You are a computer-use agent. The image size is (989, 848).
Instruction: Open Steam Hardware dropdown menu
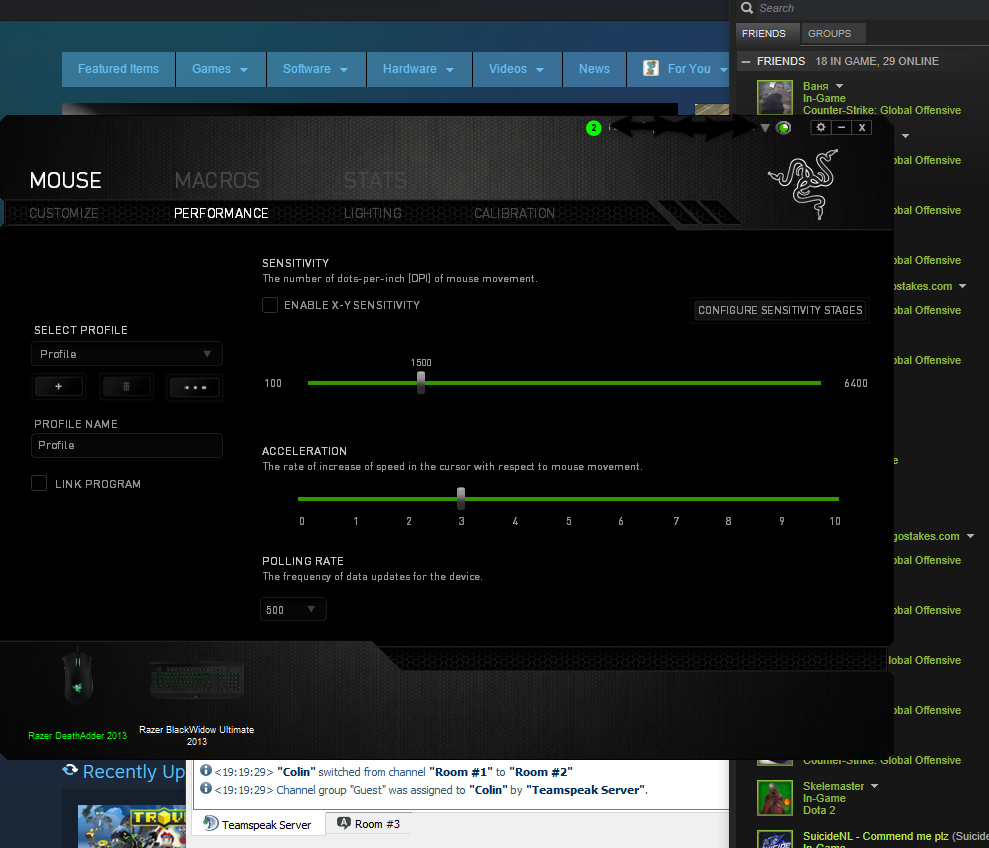click(x=419, y=69)
